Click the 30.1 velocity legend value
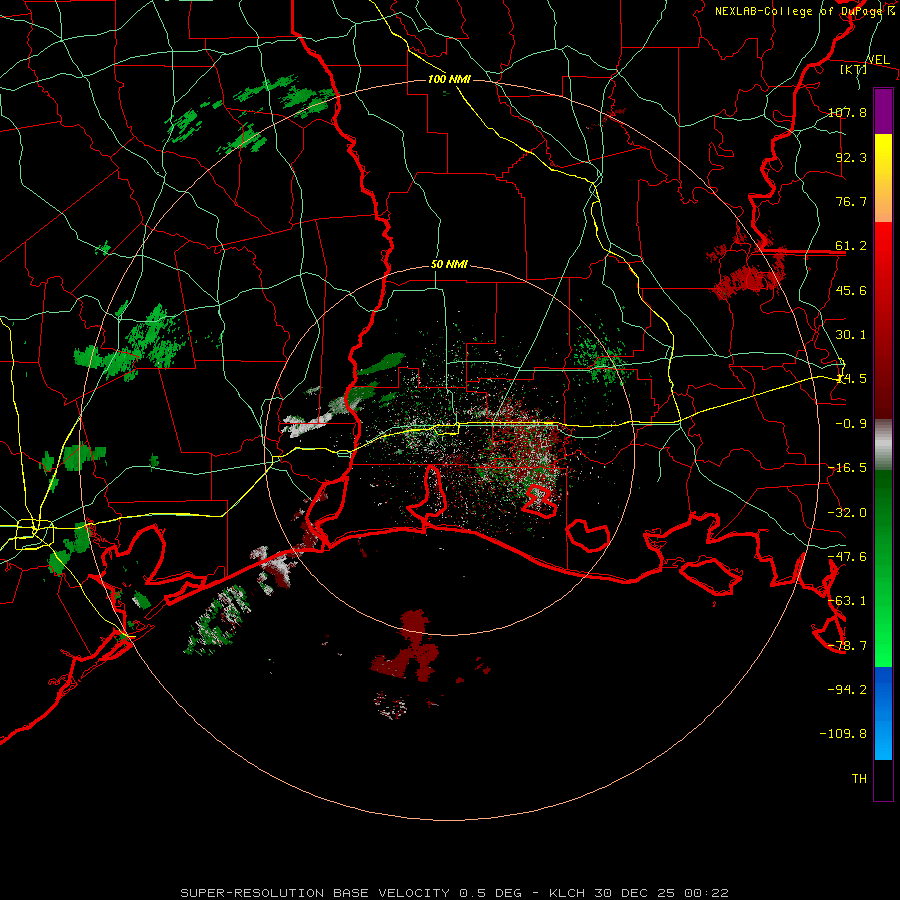This screenshot has width=900, height=900. 851,335
